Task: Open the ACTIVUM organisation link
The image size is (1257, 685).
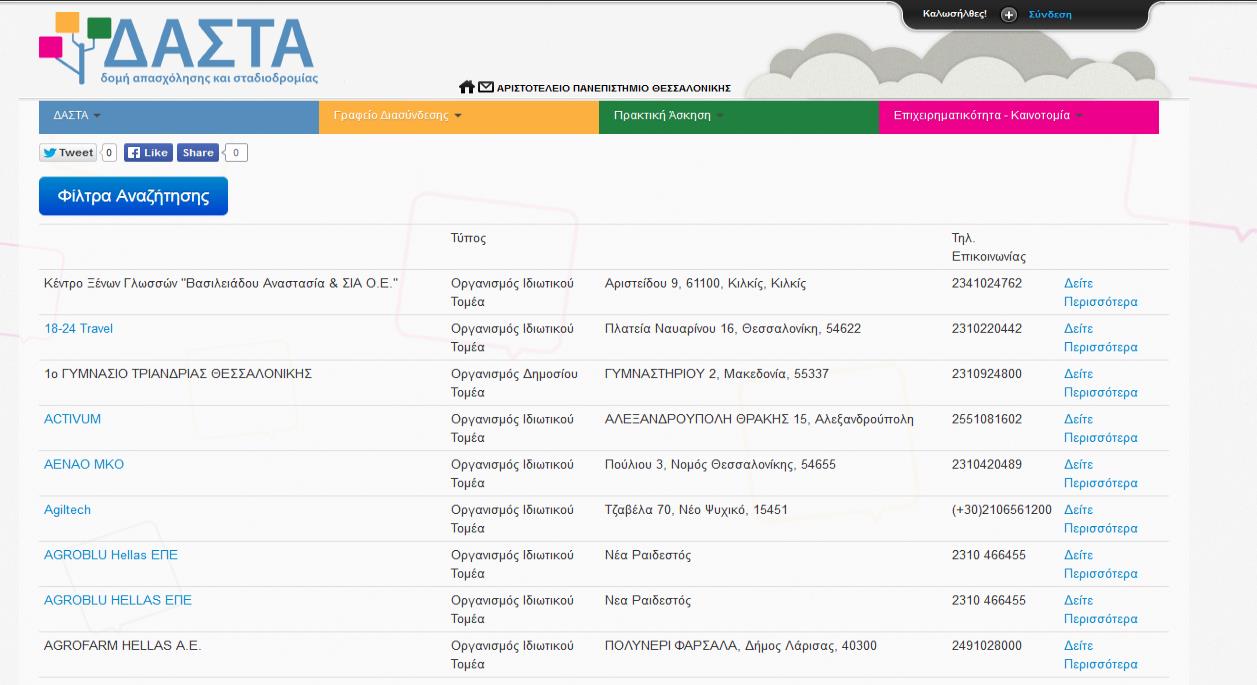Action: coord(73,419)
